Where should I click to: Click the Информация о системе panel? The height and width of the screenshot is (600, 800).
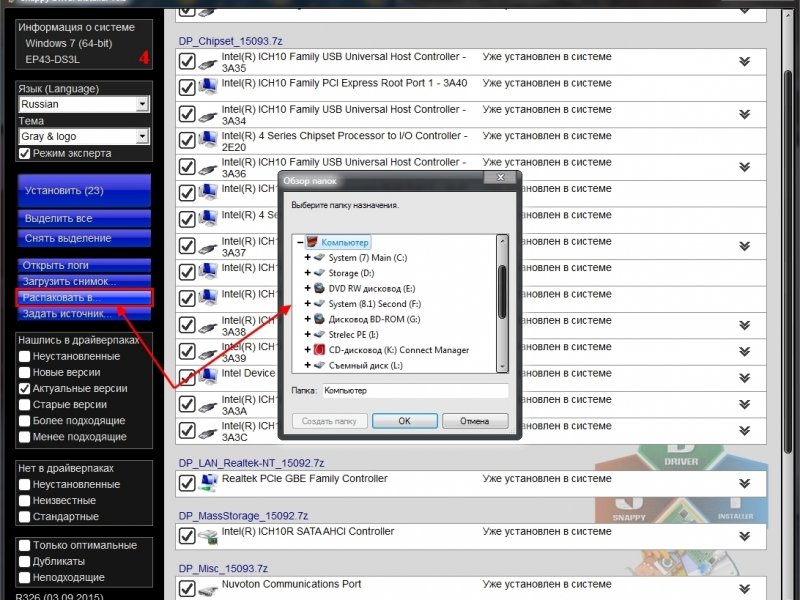coord(84,44)
